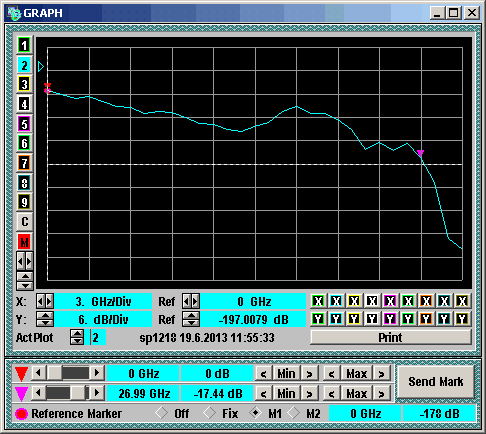Toggle orange X autoscale button for plot 7

426,301
